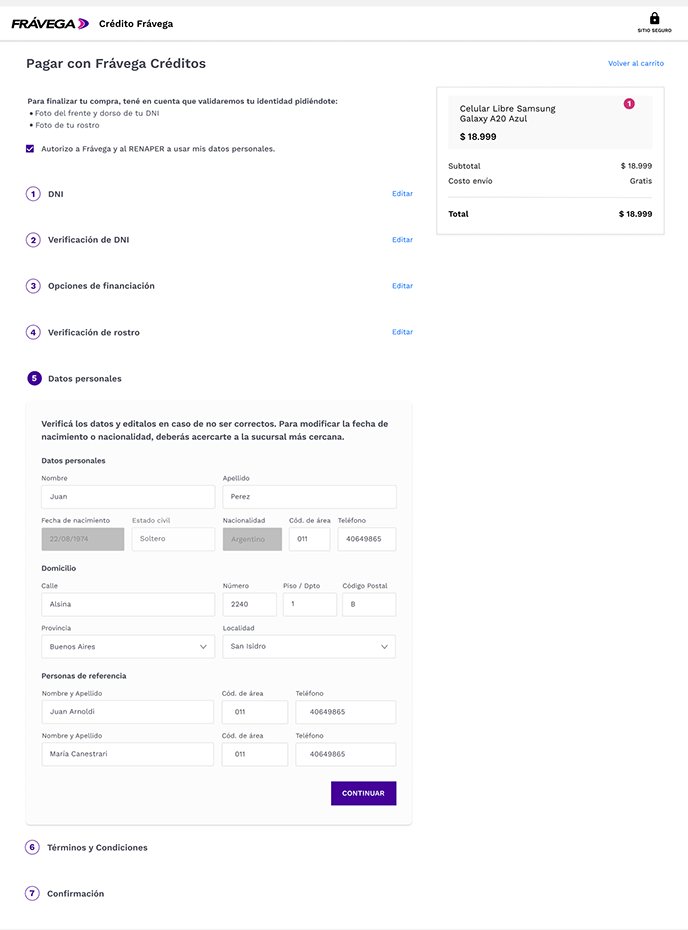Click step 1 circle next to DNI

(33, 194)
